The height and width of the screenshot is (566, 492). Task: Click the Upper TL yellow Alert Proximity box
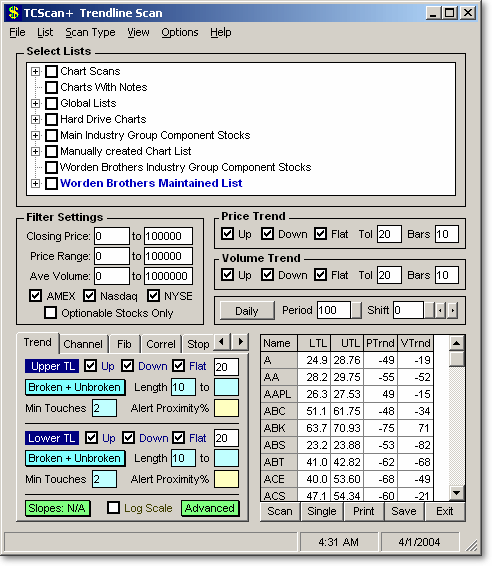[226, 408]
